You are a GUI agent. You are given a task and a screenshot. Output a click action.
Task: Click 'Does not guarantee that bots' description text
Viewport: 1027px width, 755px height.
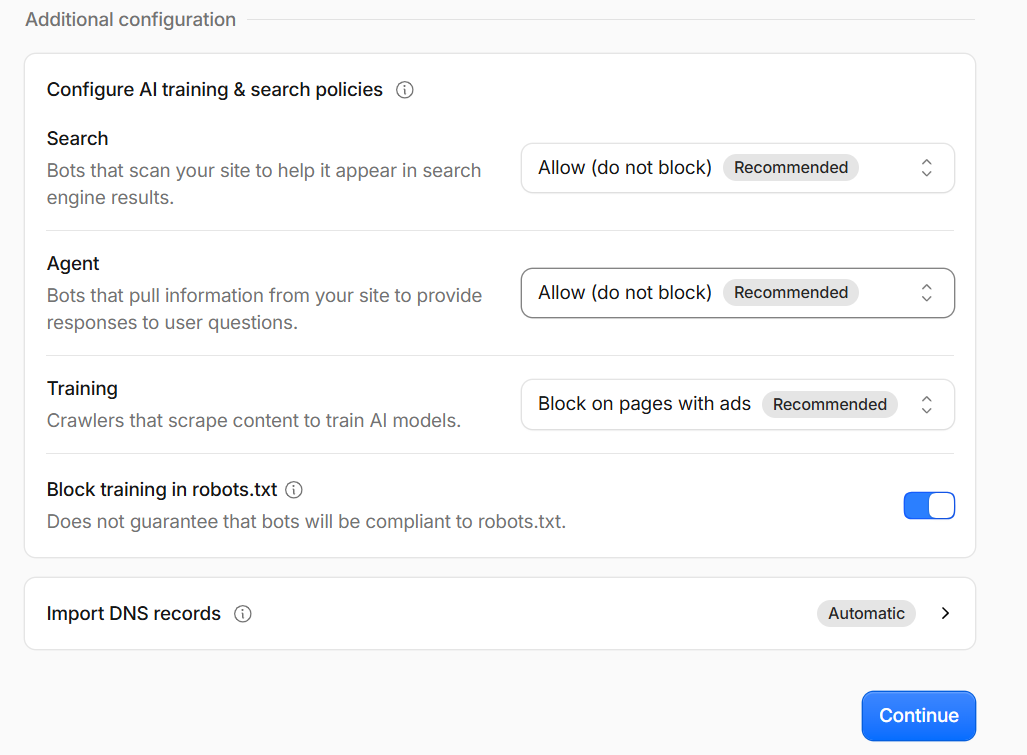(307, 522)
